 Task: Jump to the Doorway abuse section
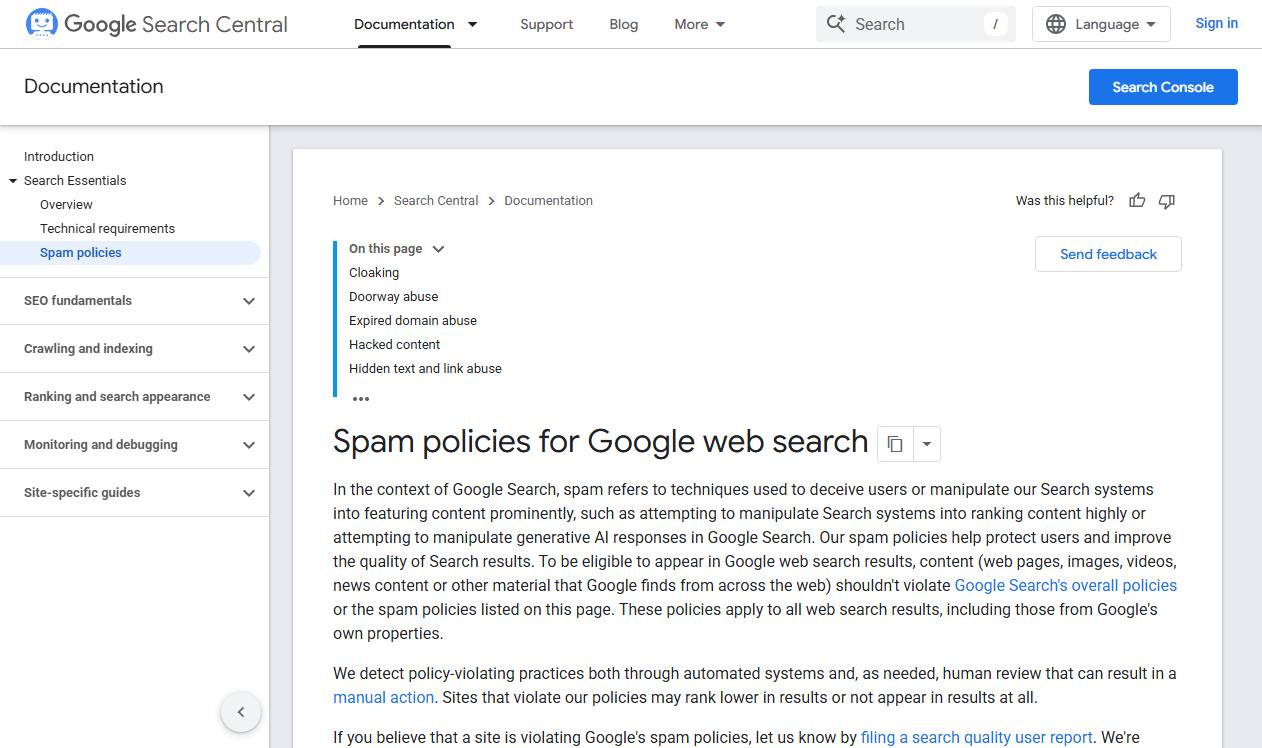(393, 297)
